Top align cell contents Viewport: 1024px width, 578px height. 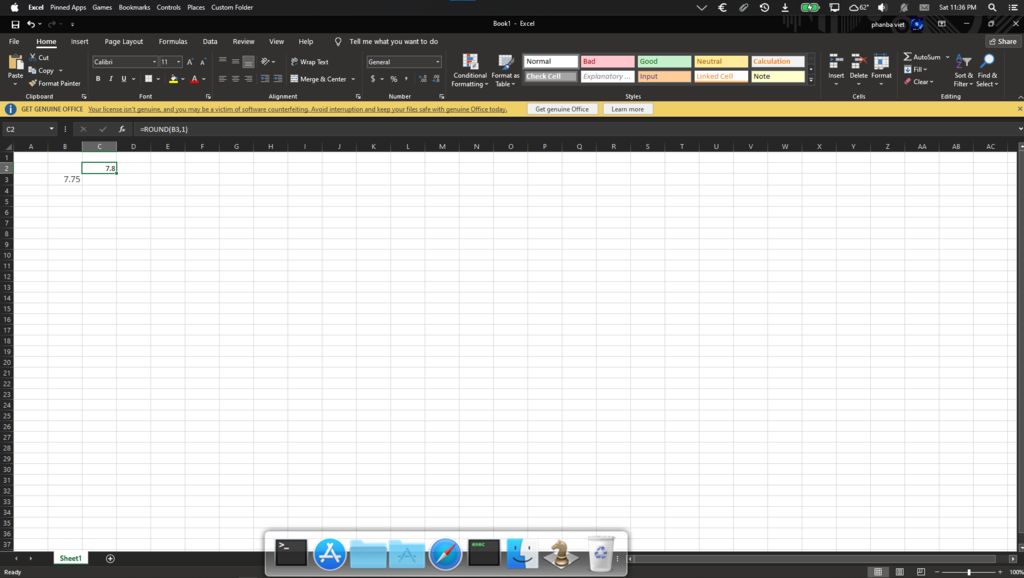pos(223,61)
